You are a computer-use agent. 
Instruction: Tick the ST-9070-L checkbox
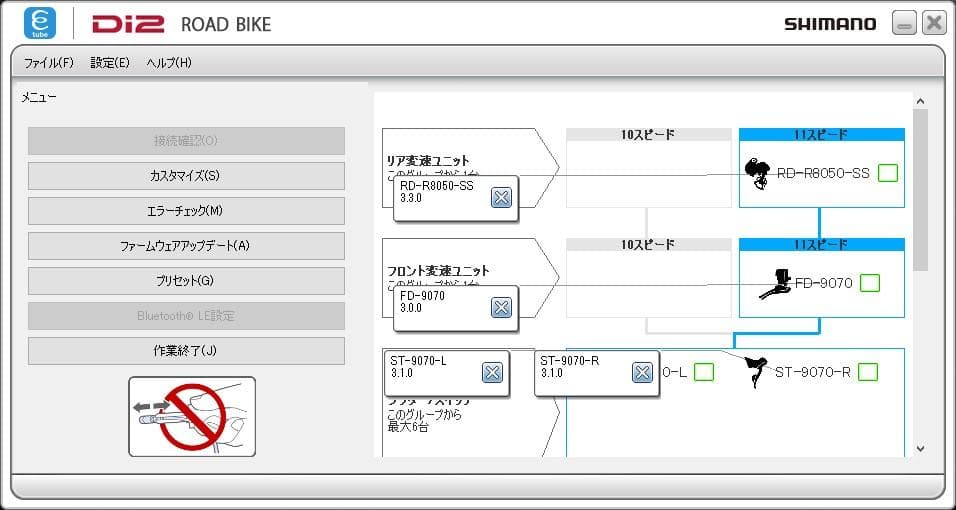pos(704,372)
